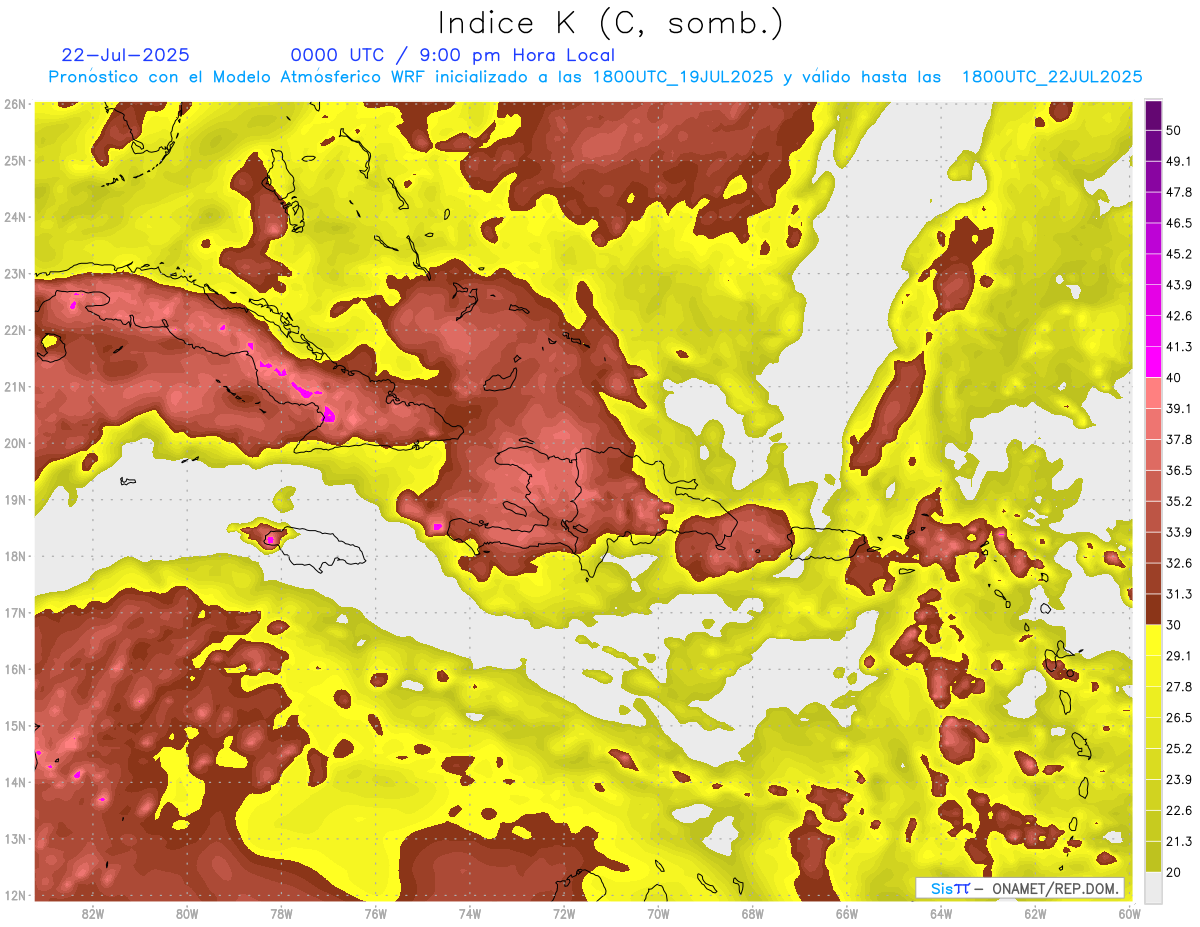
Task: Click the colorbar label "20"
Action: click(1174, 871)
